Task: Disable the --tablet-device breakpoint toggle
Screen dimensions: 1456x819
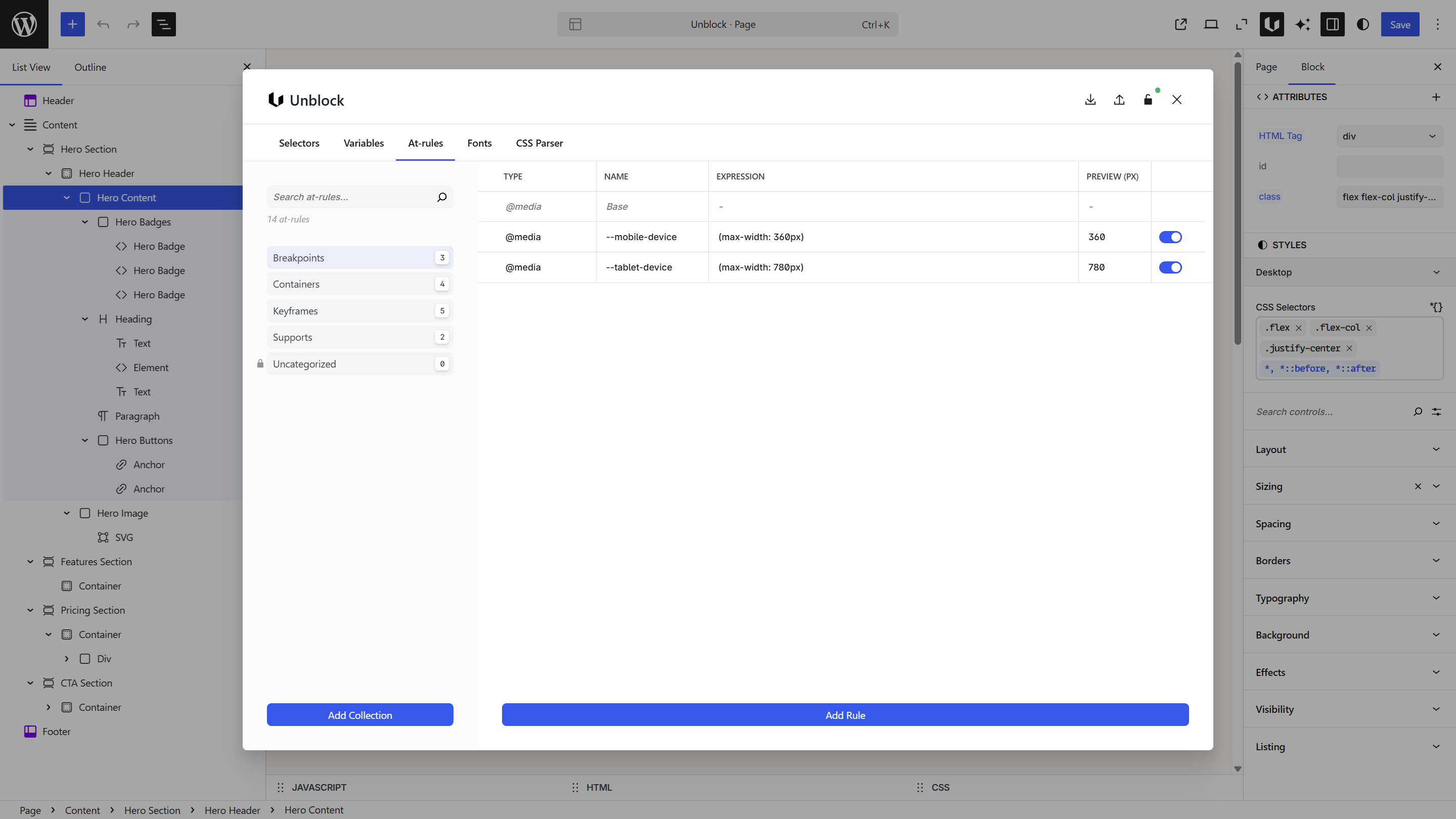Action: coord(1170,267)
